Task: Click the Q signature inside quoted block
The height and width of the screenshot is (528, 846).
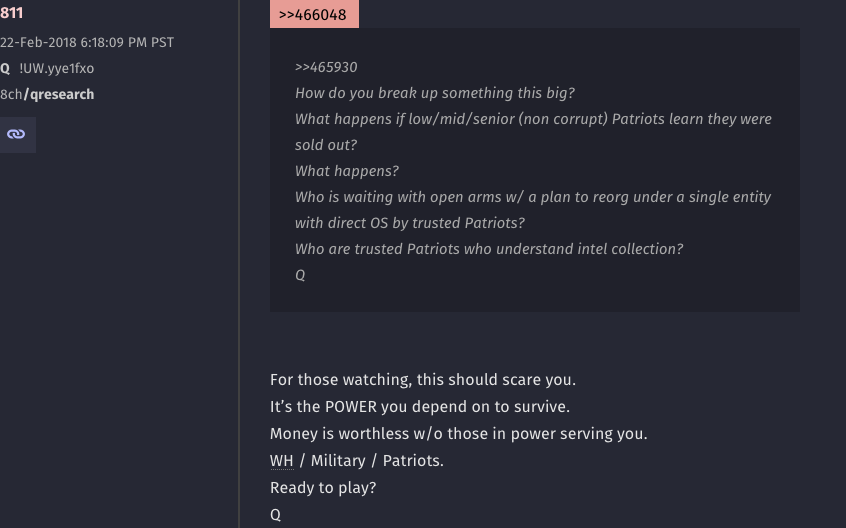Action: pyautogui.click(x=300, y=276)
